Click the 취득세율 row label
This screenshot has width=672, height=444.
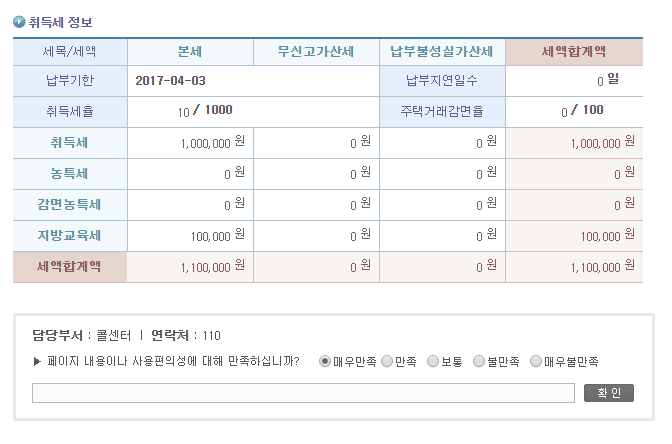(x=70, y=111)
